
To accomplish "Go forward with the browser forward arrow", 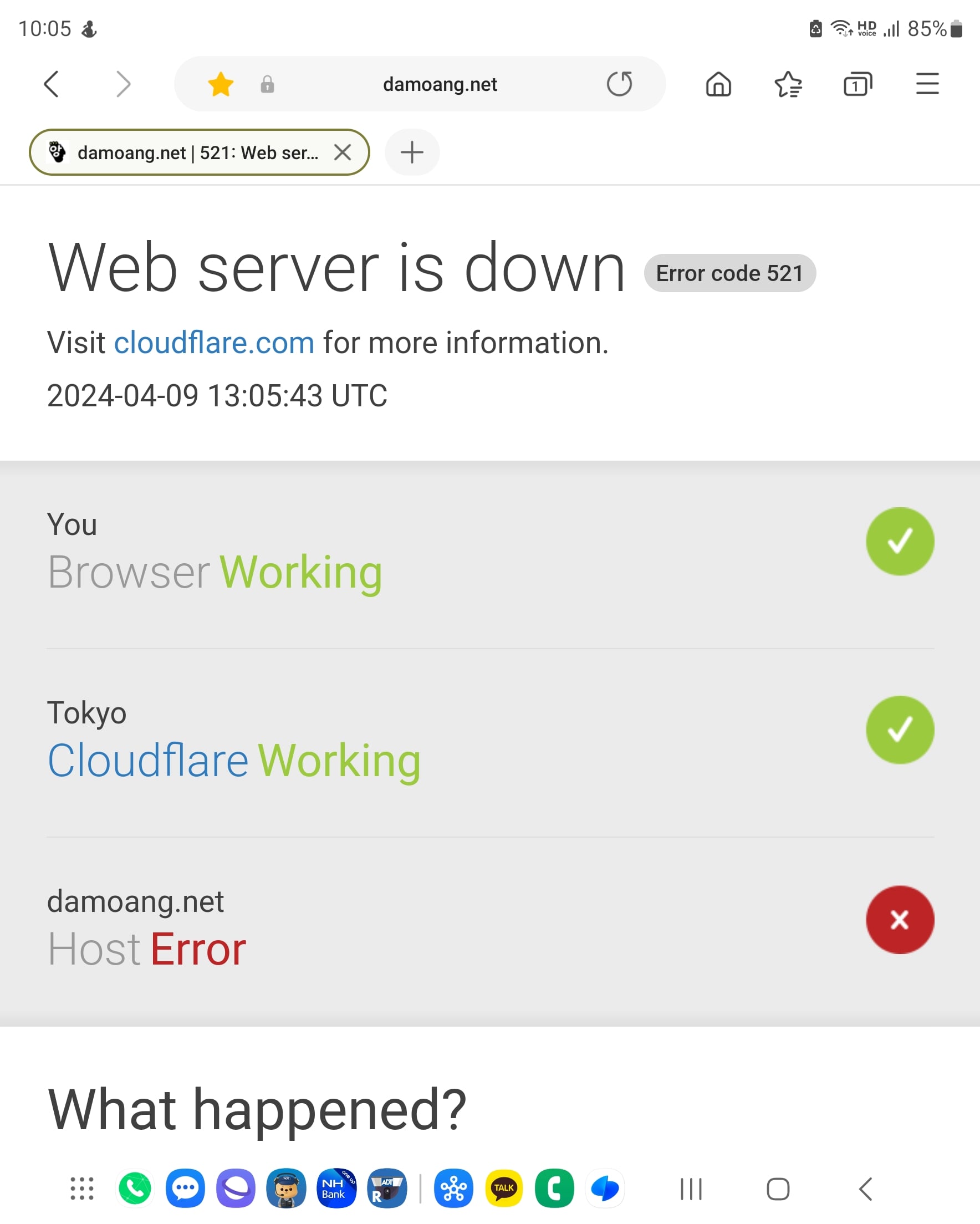I will (122, 84).
